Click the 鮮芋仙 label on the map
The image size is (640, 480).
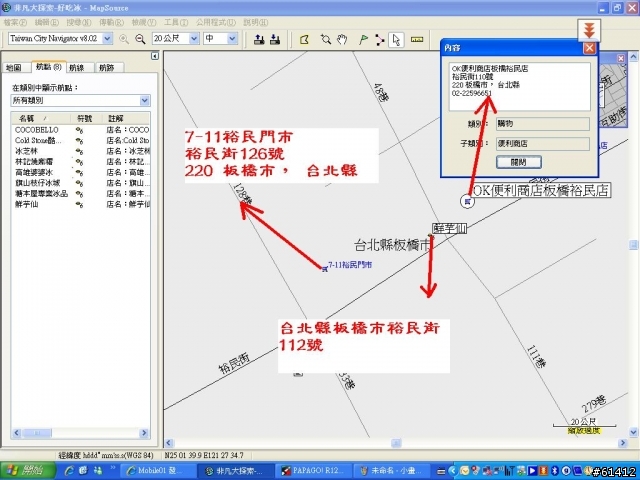click(x=449, y=229)
